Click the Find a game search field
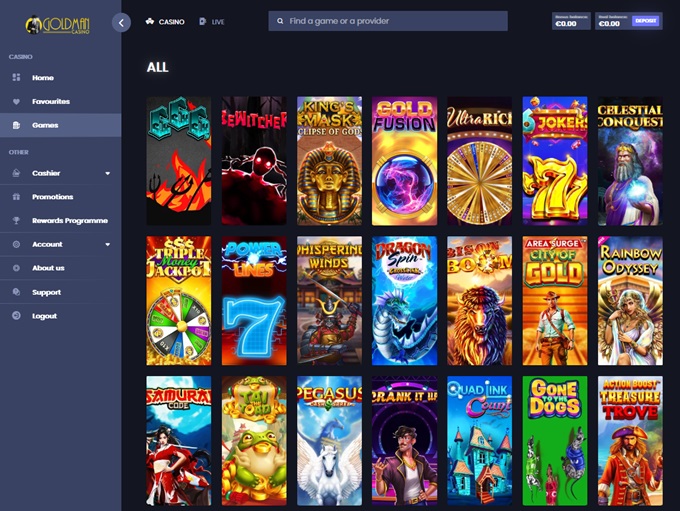Screen dimensions: 680x511 [388, 21]
